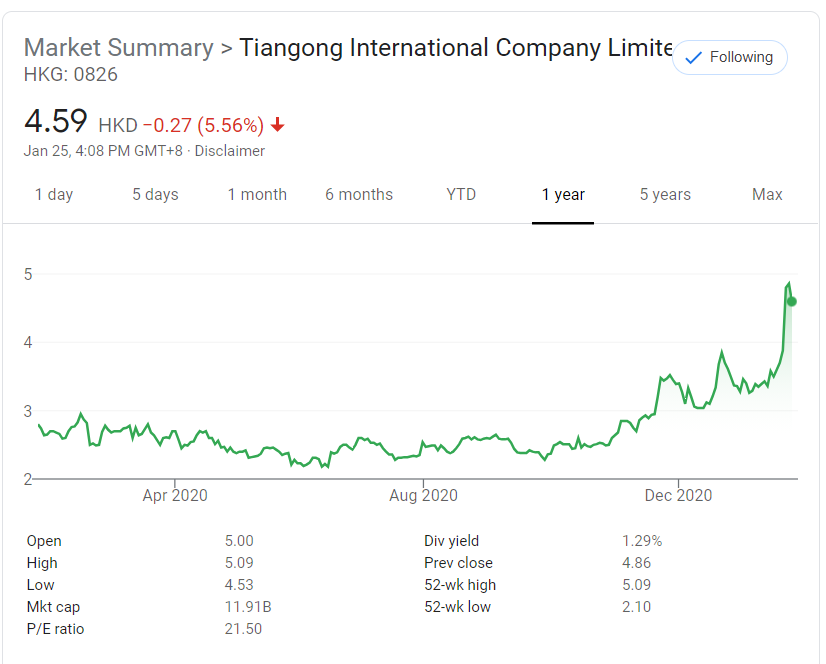The width and height of the screenshot is (826, 664).
Task: Click the Div yield value 1.29%
Action: pyautogui.click(x=642, y=541)
